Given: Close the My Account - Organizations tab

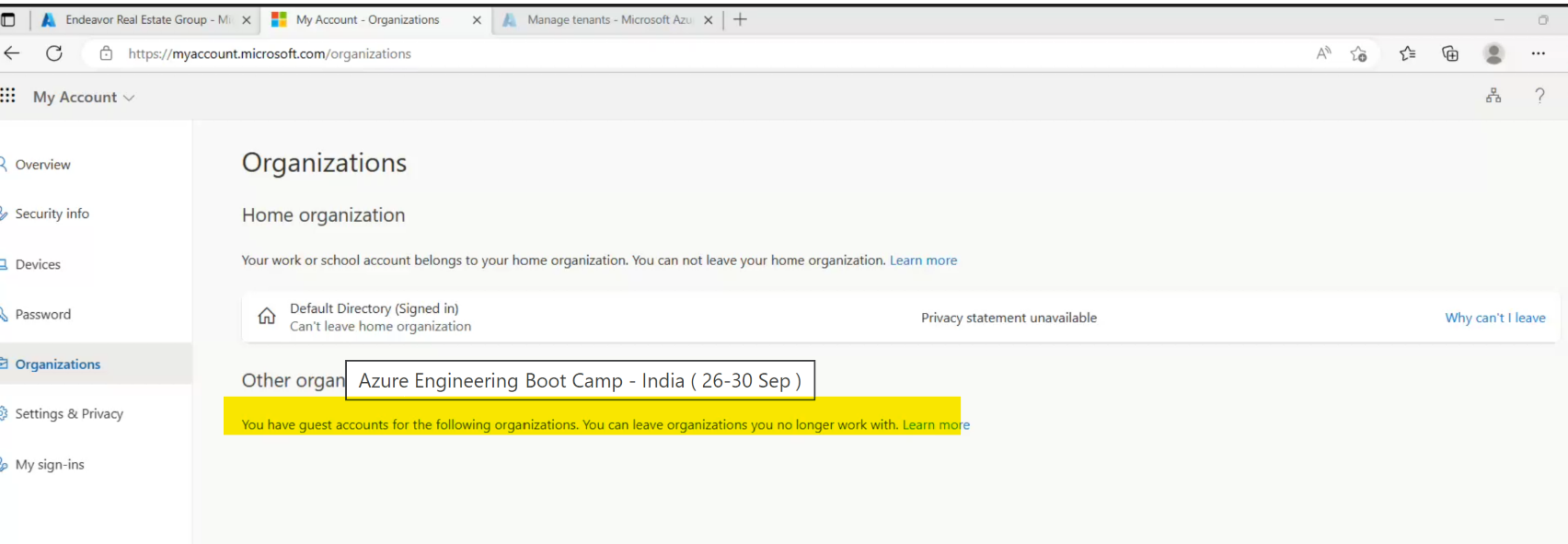Looking at the screenshot, I should (477, 20).
